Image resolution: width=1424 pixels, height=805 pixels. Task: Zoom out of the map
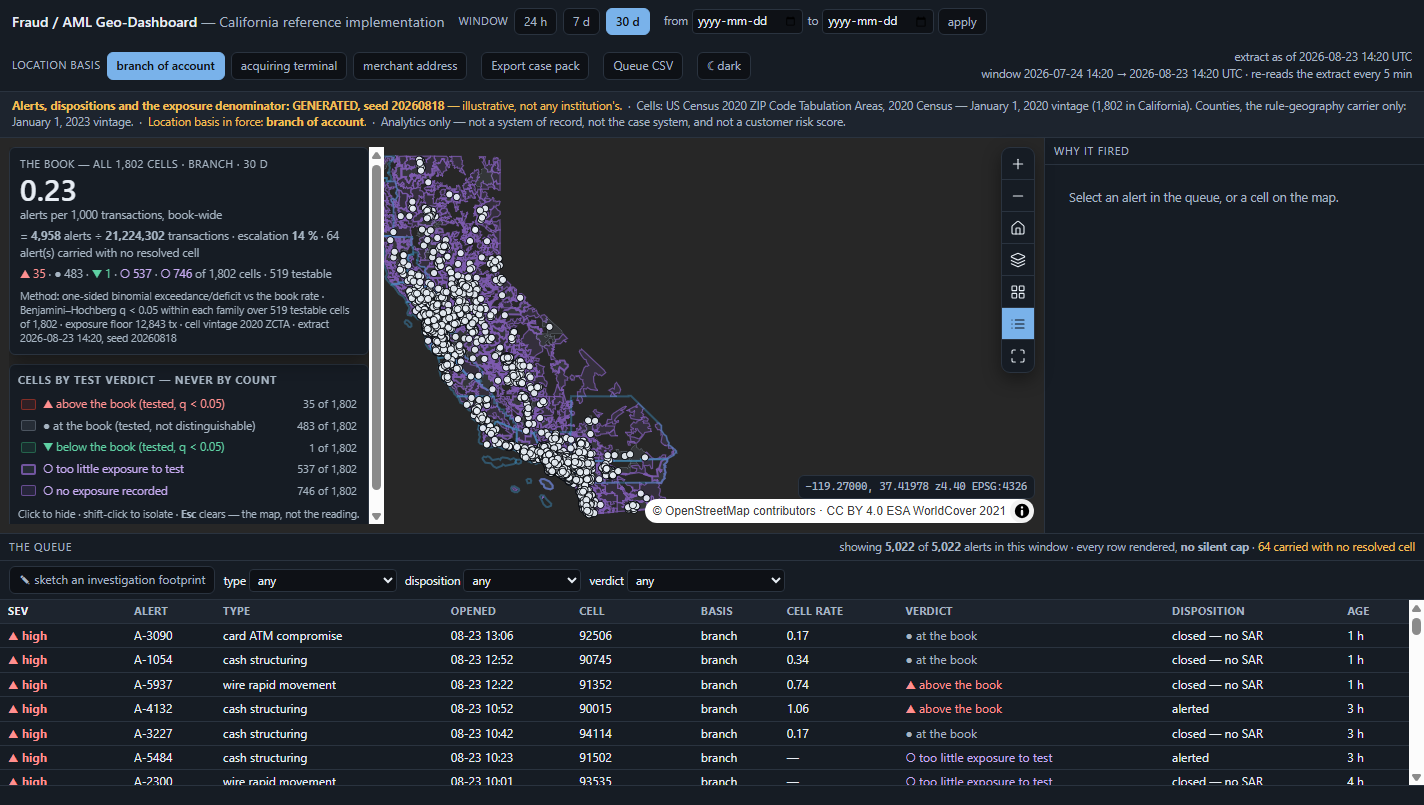[x=1018, y=196]
